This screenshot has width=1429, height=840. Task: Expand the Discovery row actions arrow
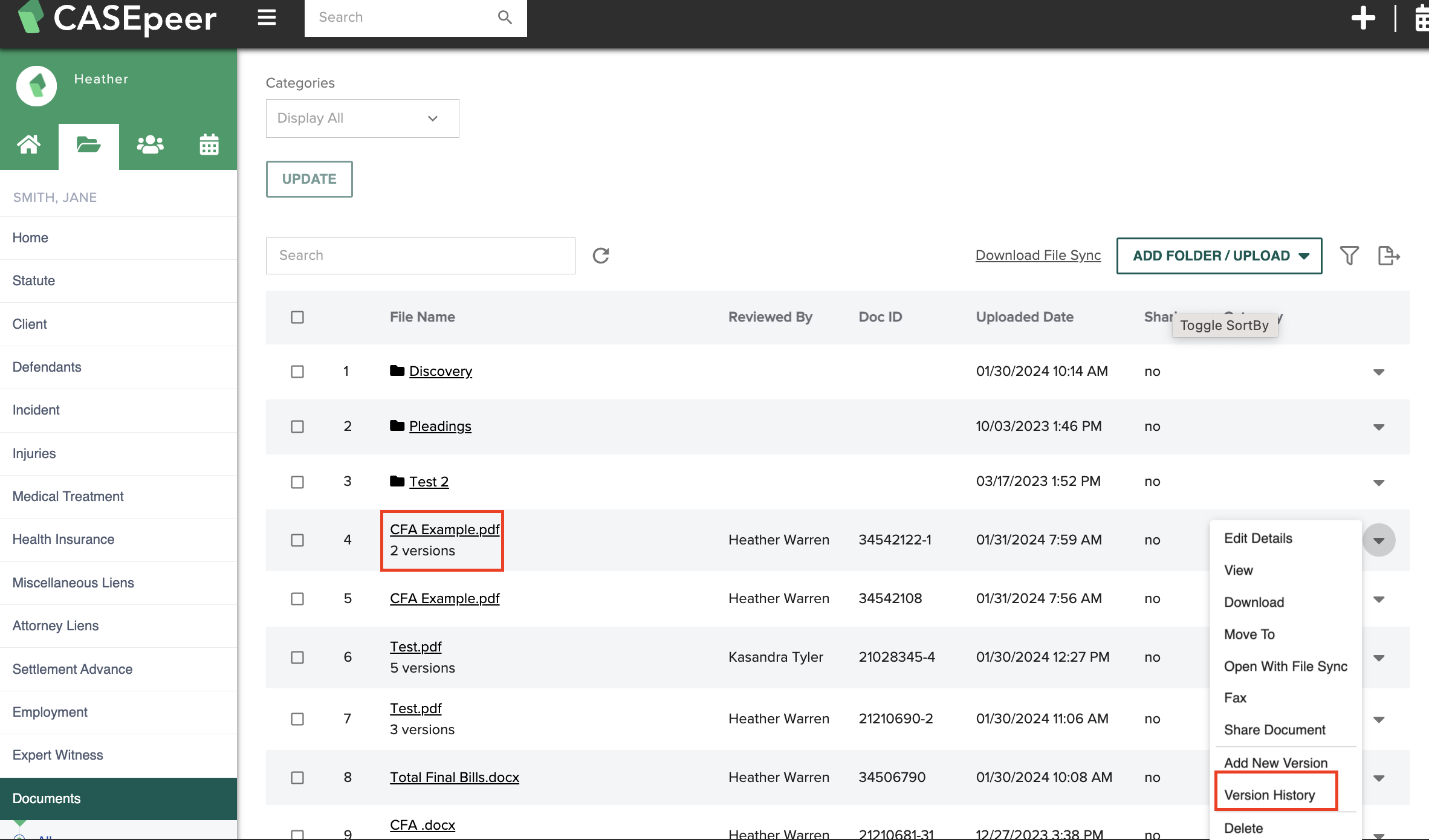(1379, 372)
